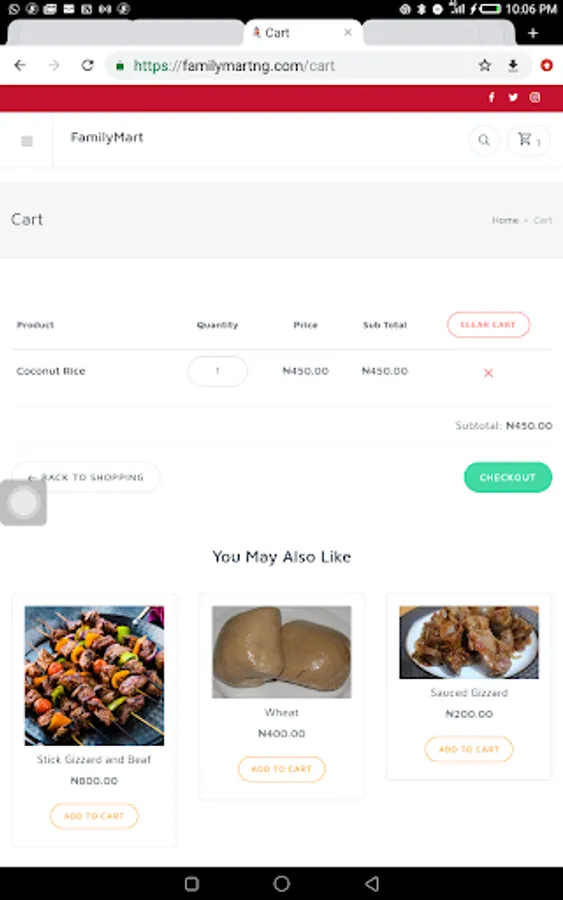Go back with the browser arrow
The width and height of the screenshot is (563, 900).
20,65
